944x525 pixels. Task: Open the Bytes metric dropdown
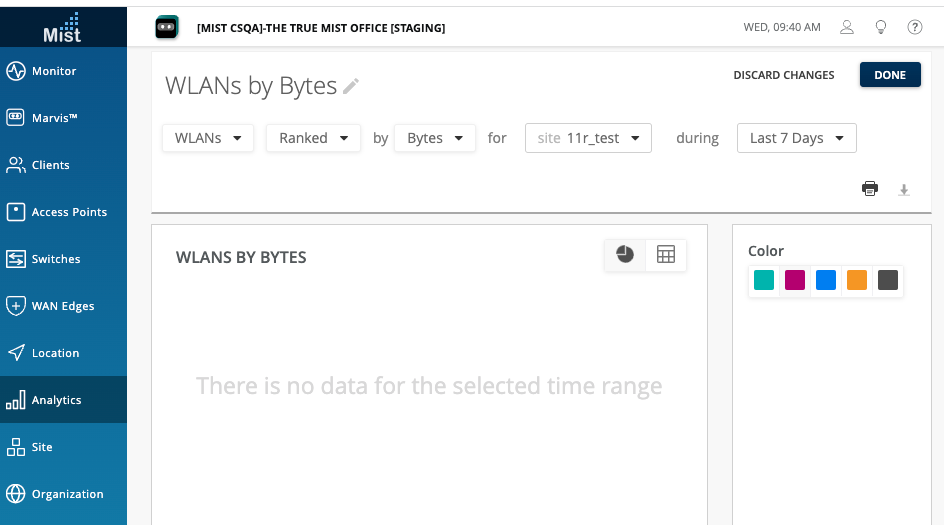(435, 138)
